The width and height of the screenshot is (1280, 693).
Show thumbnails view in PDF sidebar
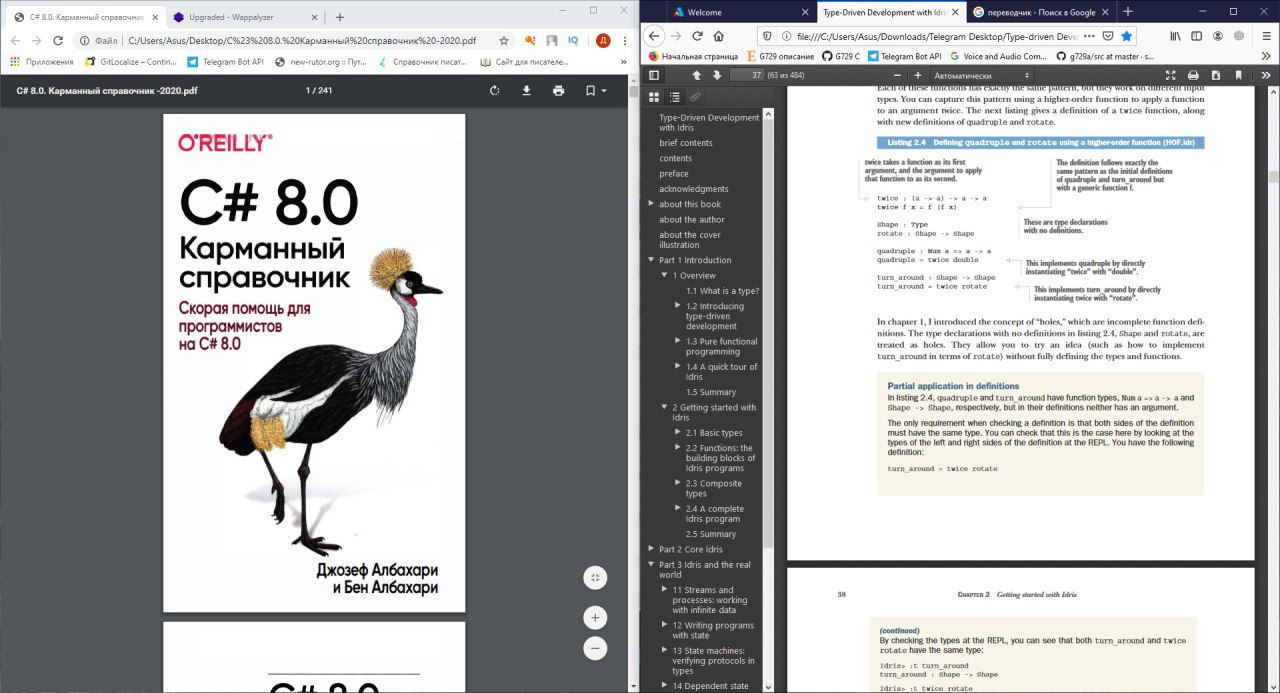(x=654, y=97)
